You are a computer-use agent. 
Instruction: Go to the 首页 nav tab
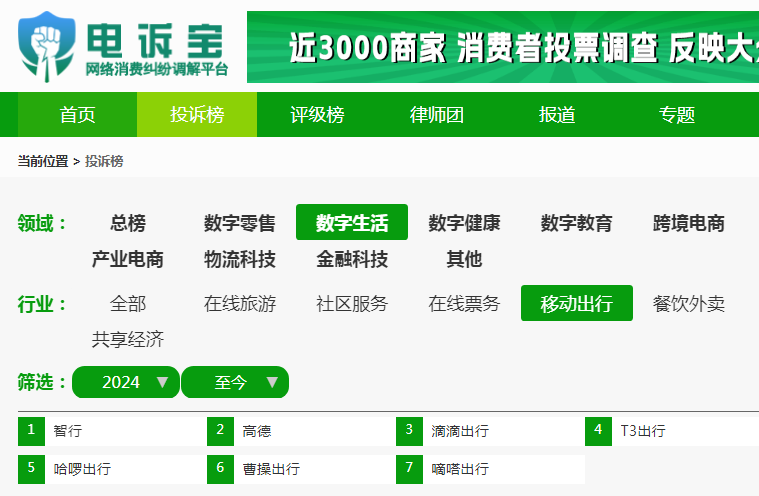(77, 115)
